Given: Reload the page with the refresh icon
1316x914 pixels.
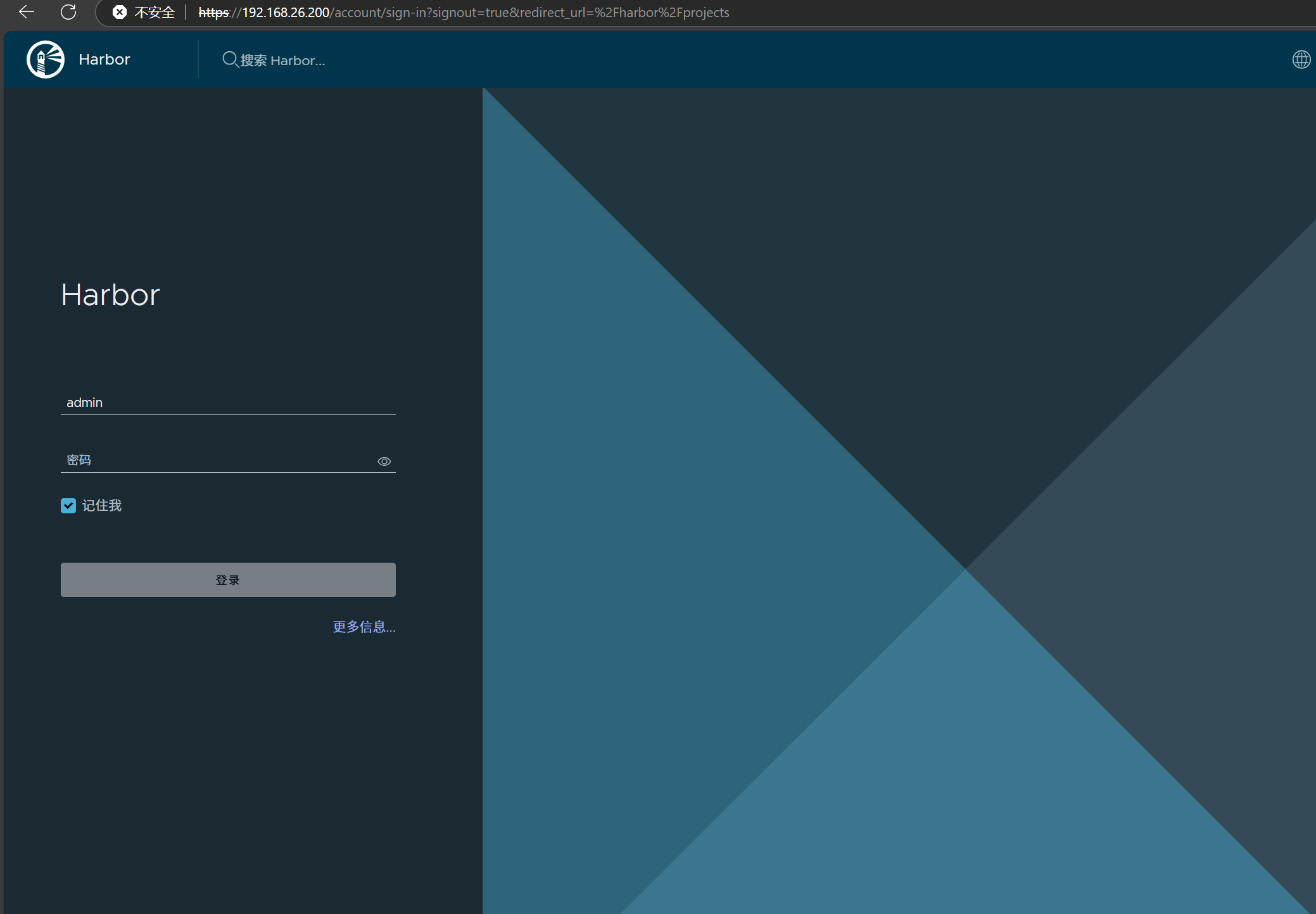Looking at the screenshot, I should (x=68, y=12).
